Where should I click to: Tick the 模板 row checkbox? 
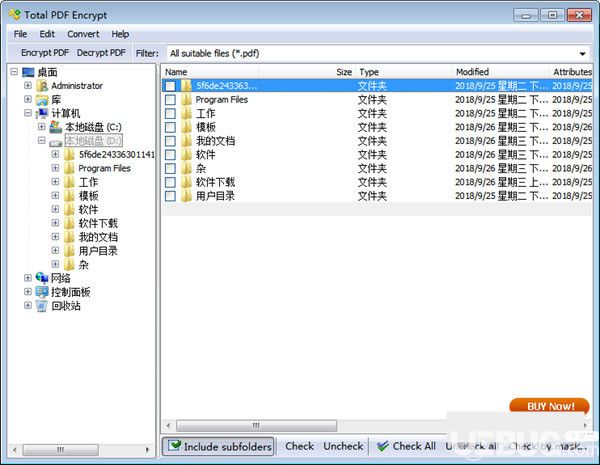170,127
